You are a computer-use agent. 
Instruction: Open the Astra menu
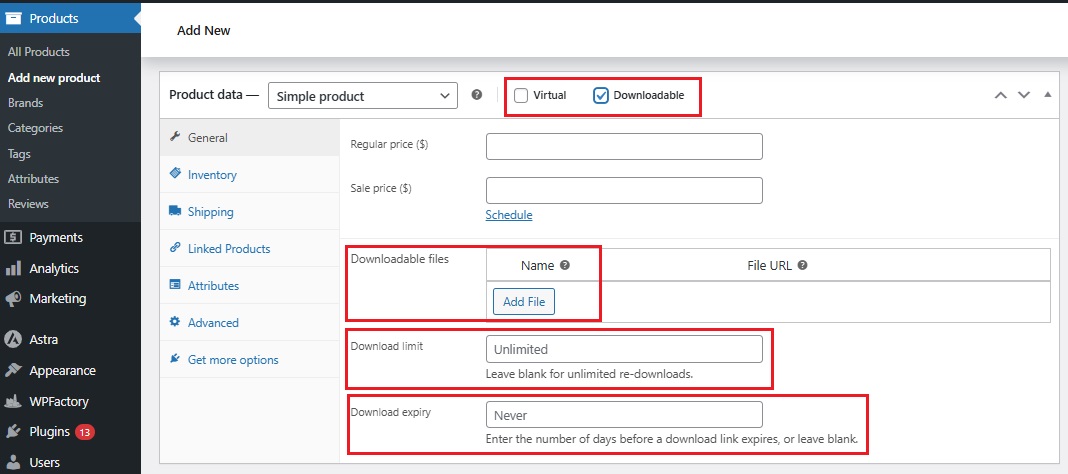tap(44, 339)
